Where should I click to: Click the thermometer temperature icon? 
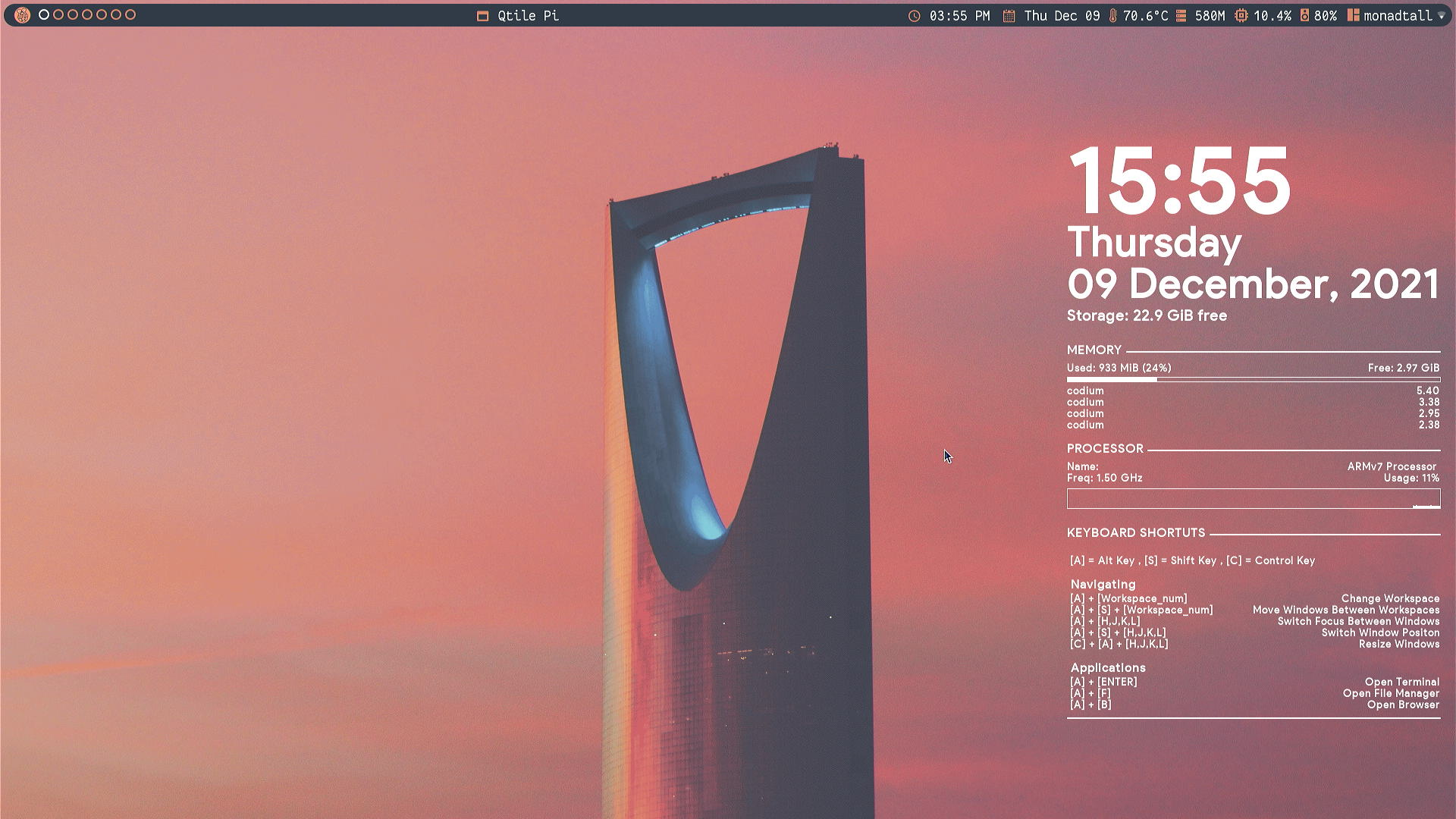pyautogui.click(x=1112, y=16)
